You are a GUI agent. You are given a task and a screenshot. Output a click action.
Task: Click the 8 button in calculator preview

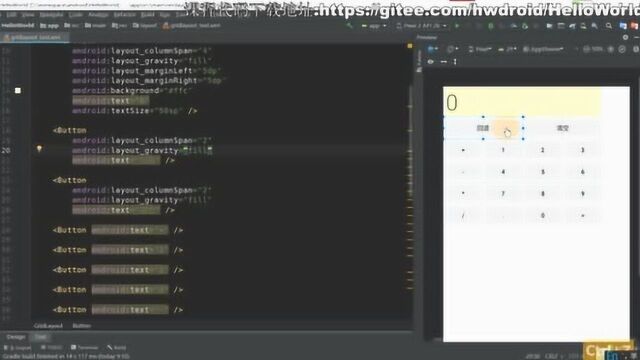[x=542, y=194]
